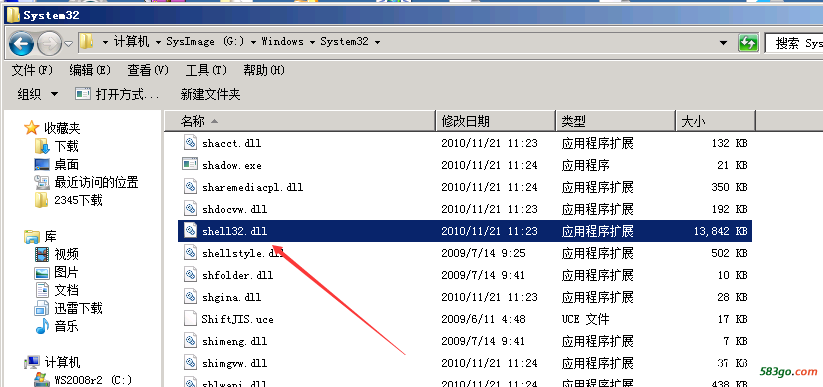
Task: Select the sharemediacpl.dll file name
Action: click(x=252, y=187)
